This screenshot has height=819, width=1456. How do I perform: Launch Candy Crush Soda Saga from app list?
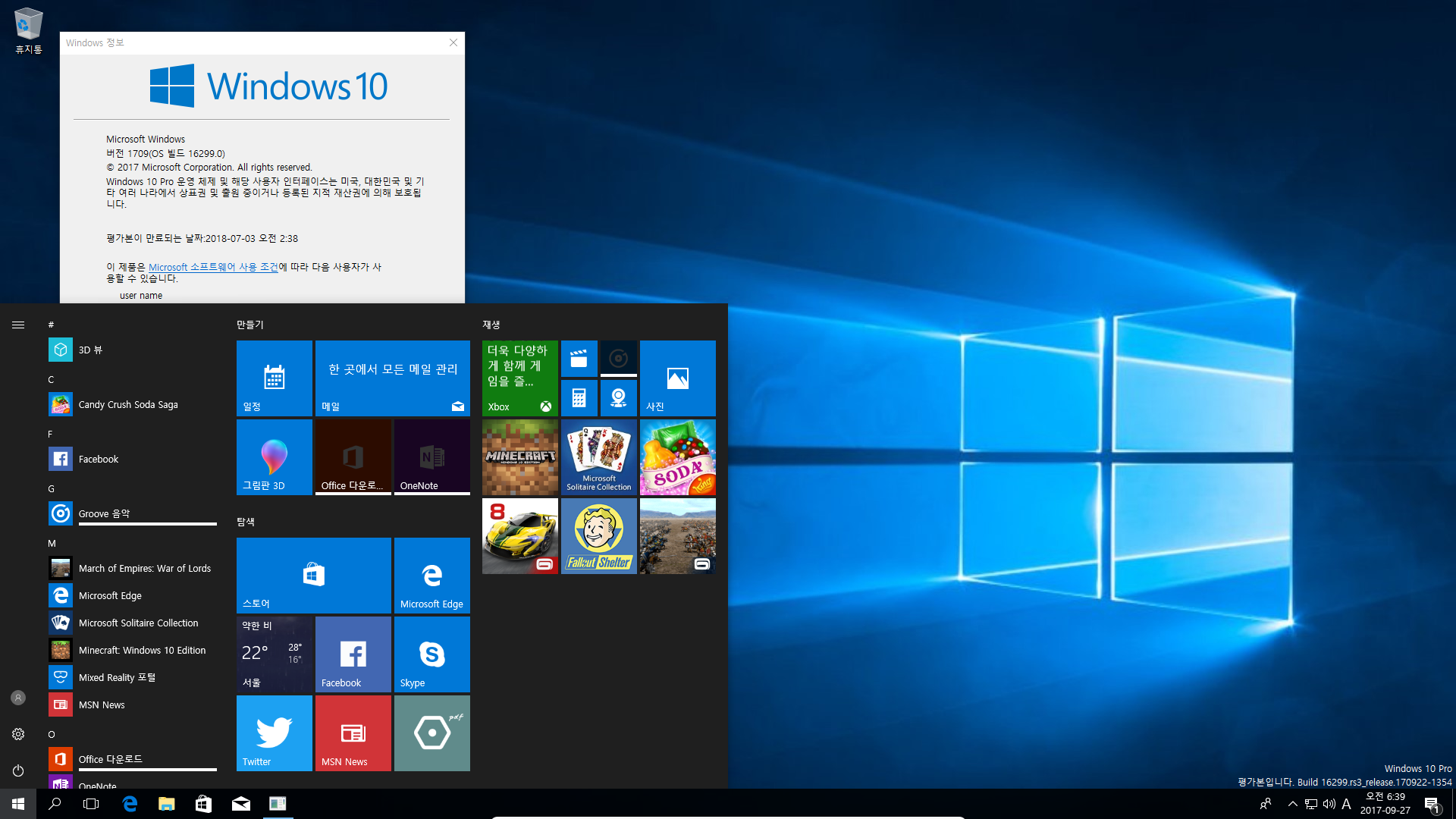click(x=132, y=404)
